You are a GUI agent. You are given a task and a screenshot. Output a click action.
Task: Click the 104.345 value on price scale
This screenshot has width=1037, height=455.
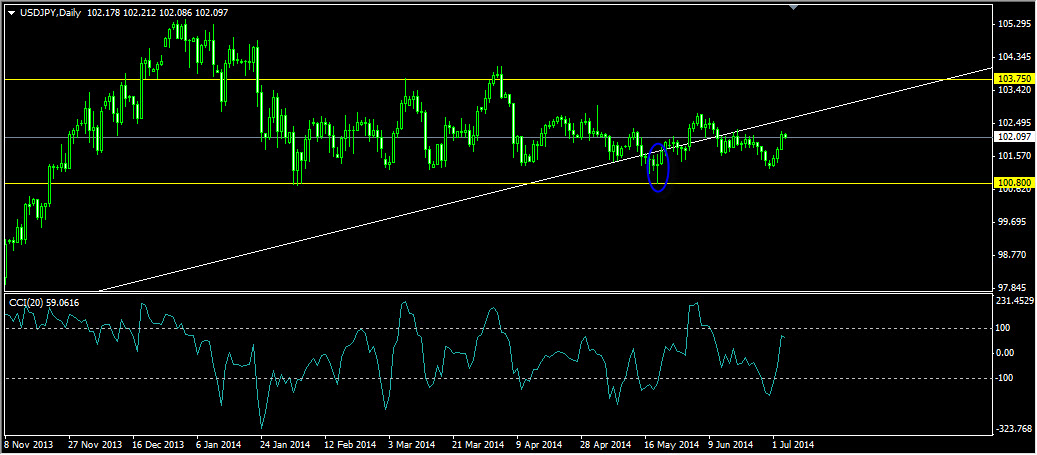[1014, 57]
